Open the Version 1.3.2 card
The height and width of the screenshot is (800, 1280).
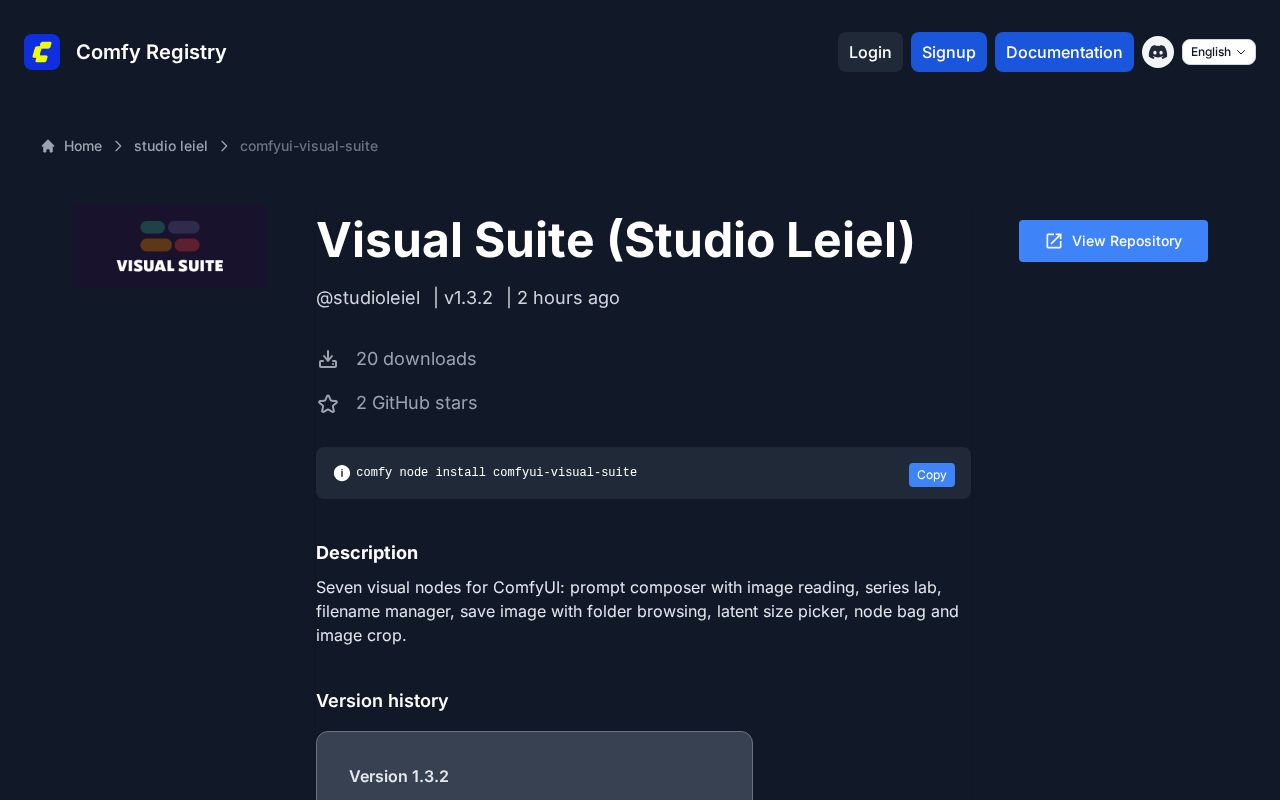click(x=534, y=766)
